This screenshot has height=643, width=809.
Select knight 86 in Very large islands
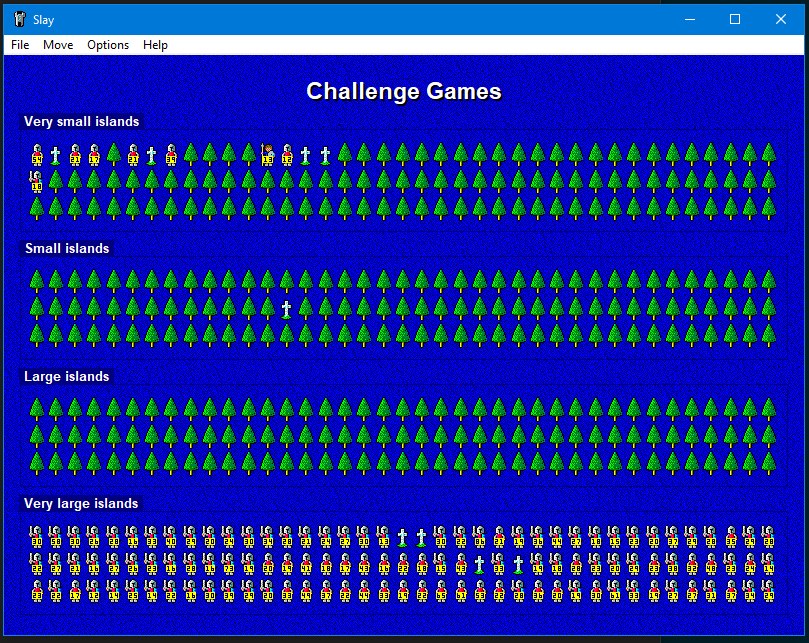tap(479, 537)
